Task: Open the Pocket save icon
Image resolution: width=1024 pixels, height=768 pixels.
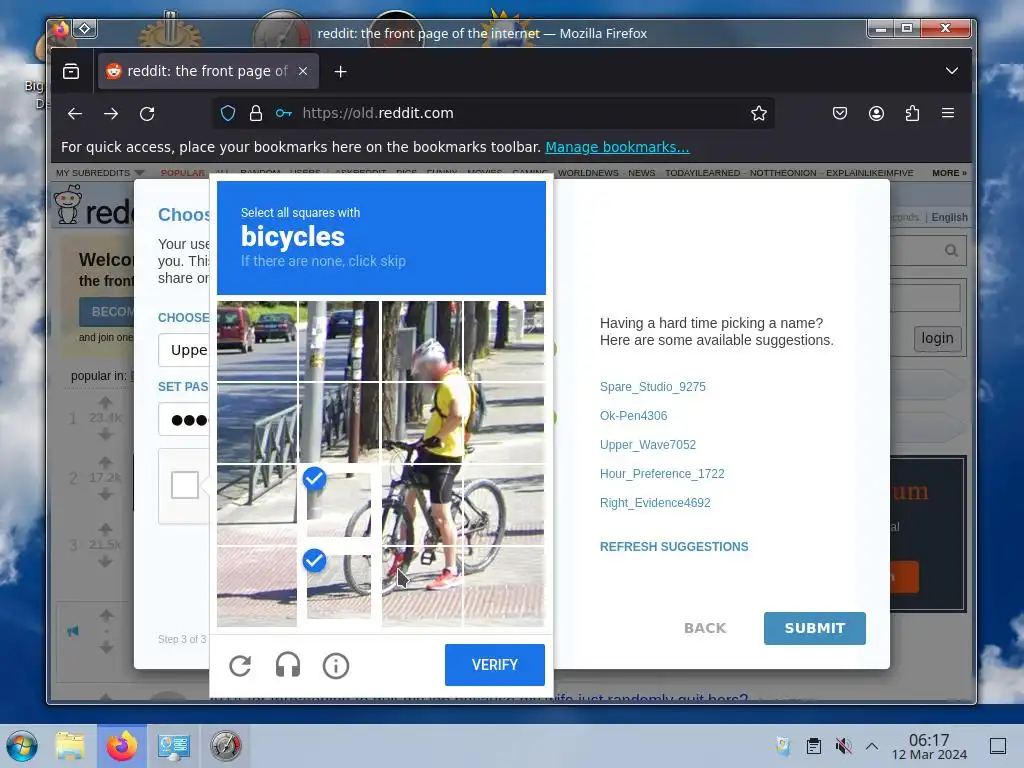Action: pyautogui.click(x=840, y=113)
